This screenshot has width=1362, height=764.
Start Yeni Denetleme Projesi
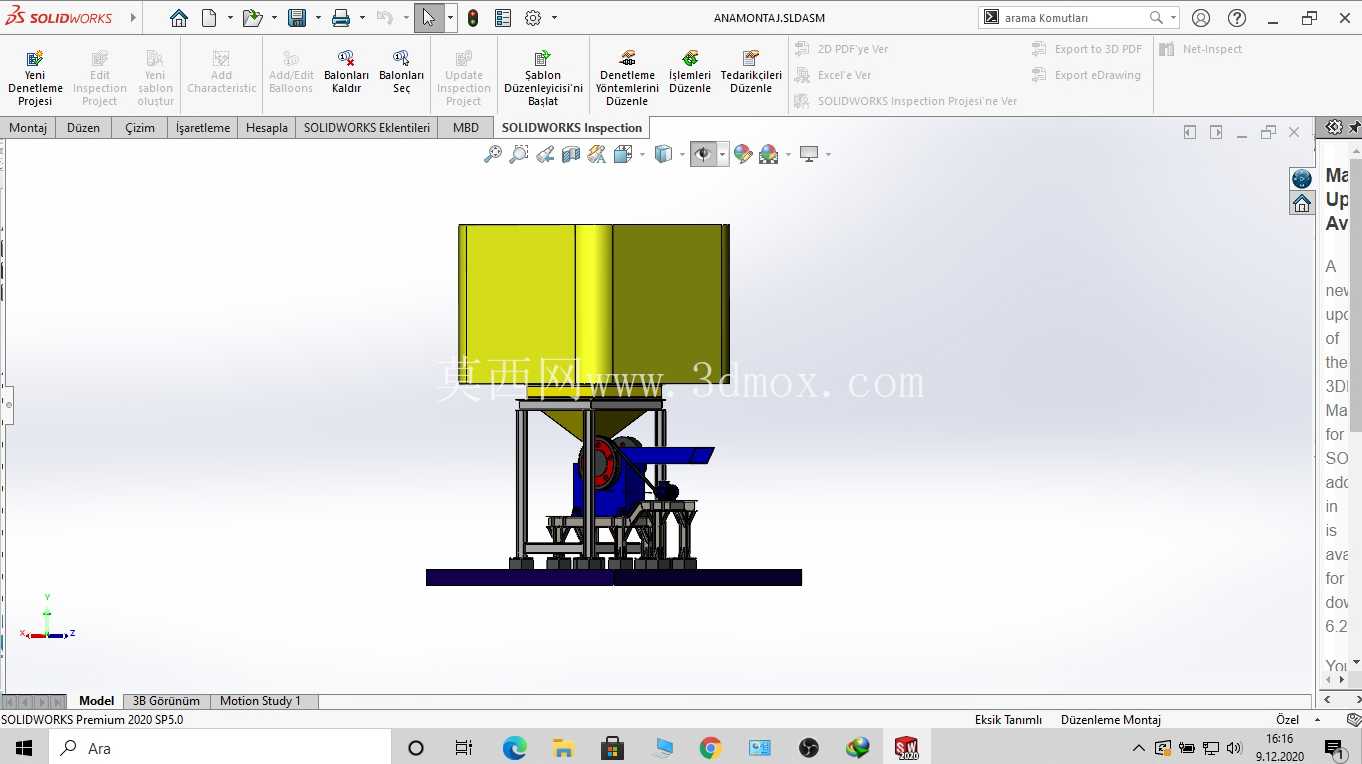click(35, 78)
